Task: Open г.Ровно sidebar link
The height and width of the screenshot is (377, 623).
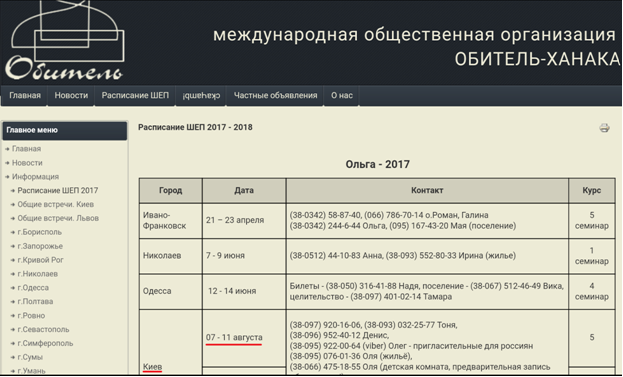Action: pos(31,315)
